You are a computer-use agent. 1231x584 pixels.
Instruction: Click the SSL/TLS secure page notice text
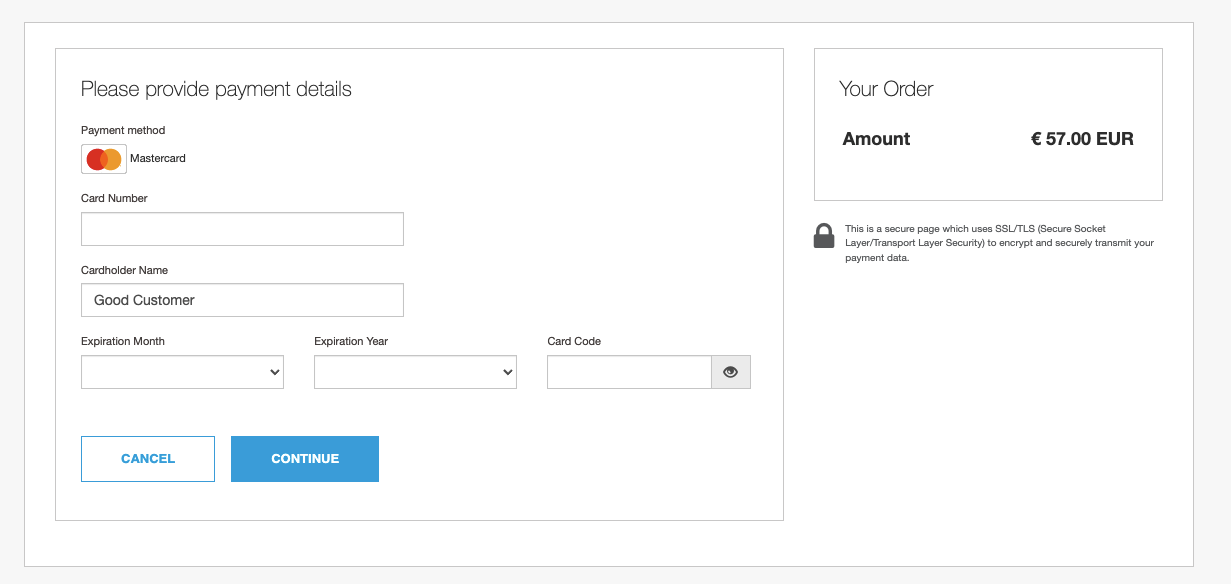coord(999,243)
